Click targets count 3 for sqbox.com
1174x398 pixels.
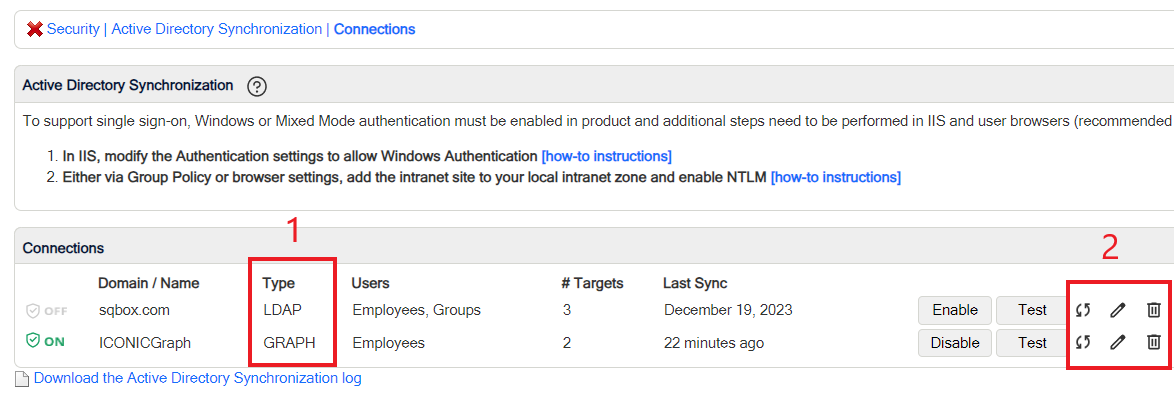(x=568, y=310)
